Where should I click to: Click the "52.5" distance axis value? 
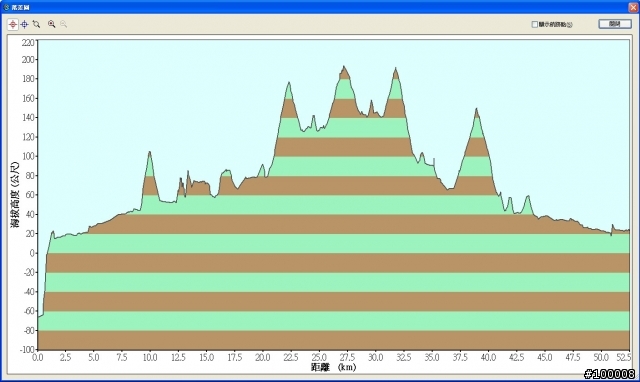[x=623, y=358]
